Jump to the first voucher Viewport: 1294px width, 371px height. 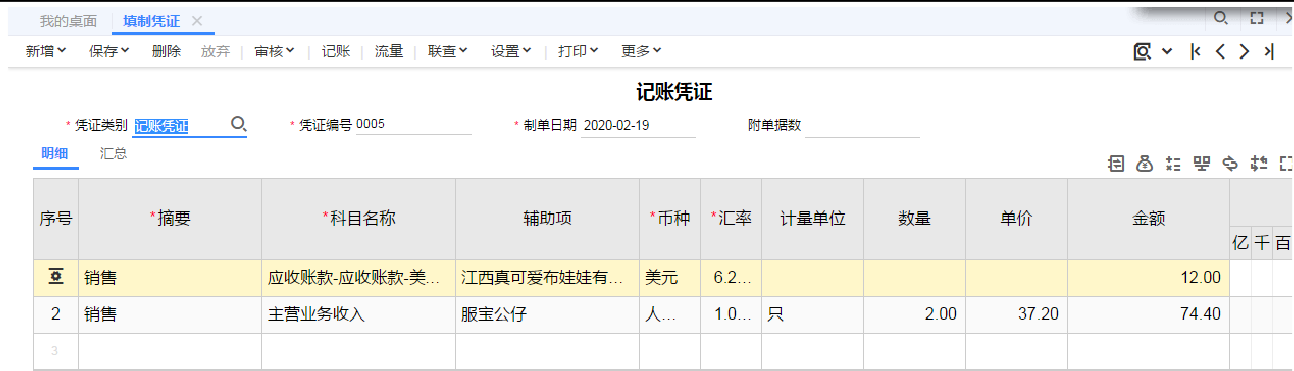click(1195, 51)
